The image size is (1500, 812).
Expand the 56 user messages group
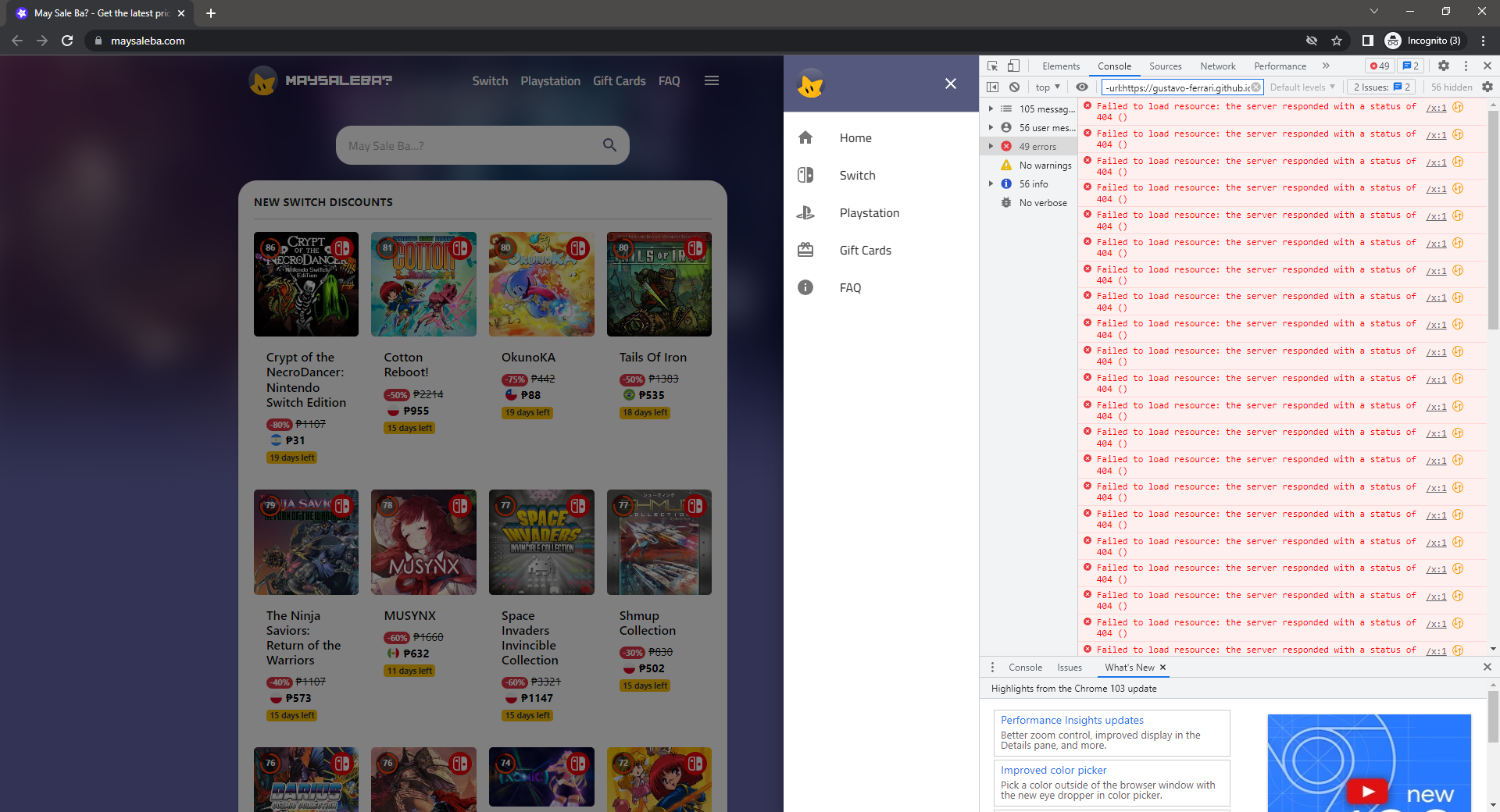point(991,128)
